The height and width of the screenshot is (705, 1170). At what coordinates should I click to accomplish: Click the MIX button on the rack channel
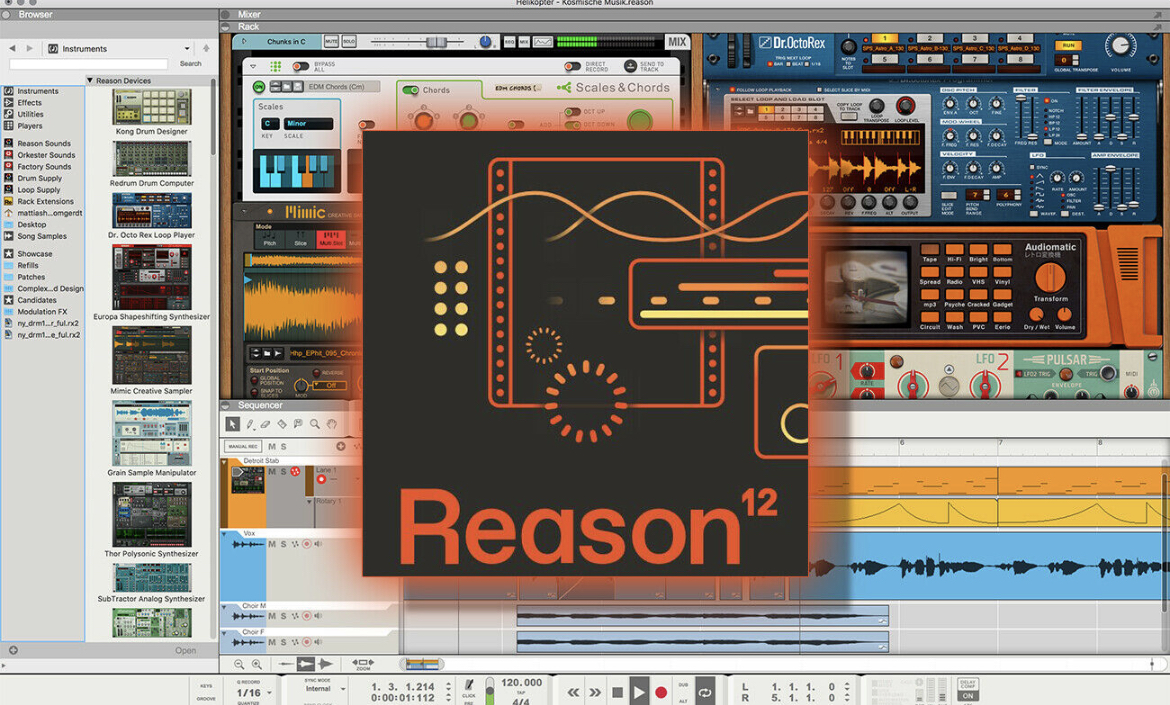click(677, 42)
